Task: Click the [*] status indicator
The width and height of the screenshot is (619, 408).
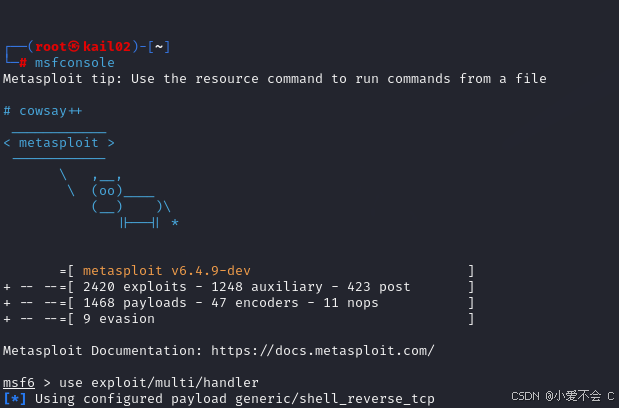Action: point(15,399)
